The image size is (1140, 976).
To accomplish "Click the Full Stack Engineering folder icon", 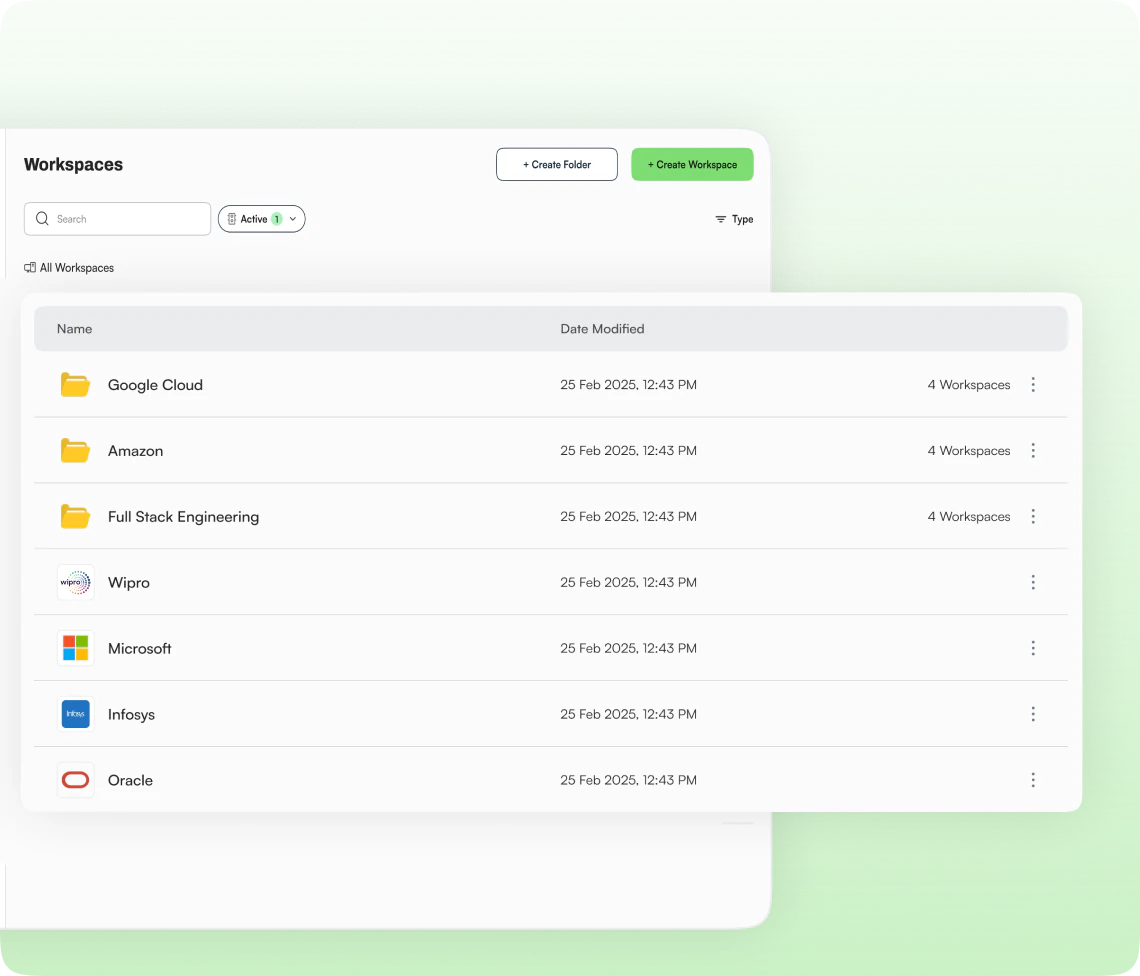I will tap(75, 516).
